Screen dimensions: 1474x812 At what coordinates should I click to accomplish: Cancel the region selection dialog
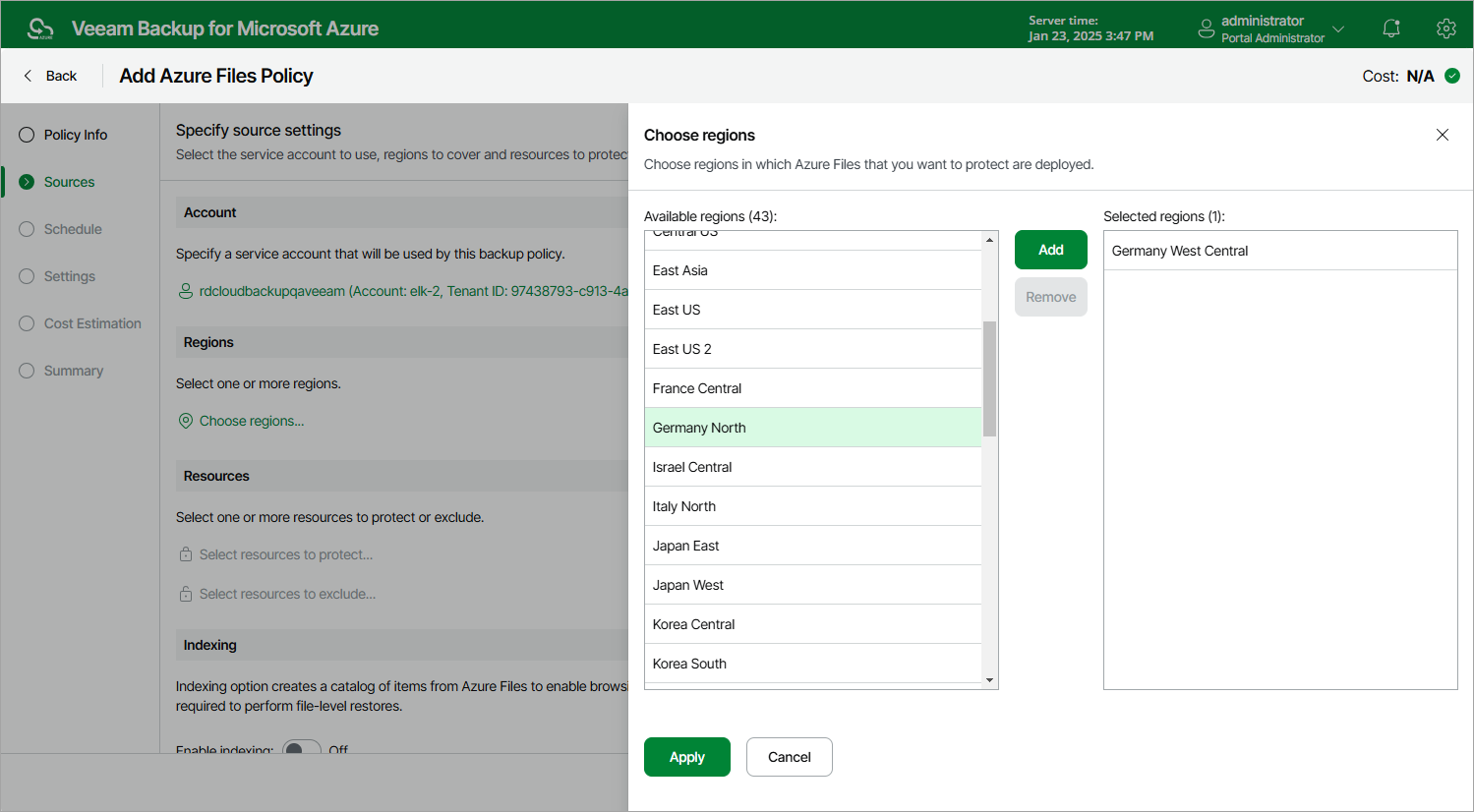790,757
